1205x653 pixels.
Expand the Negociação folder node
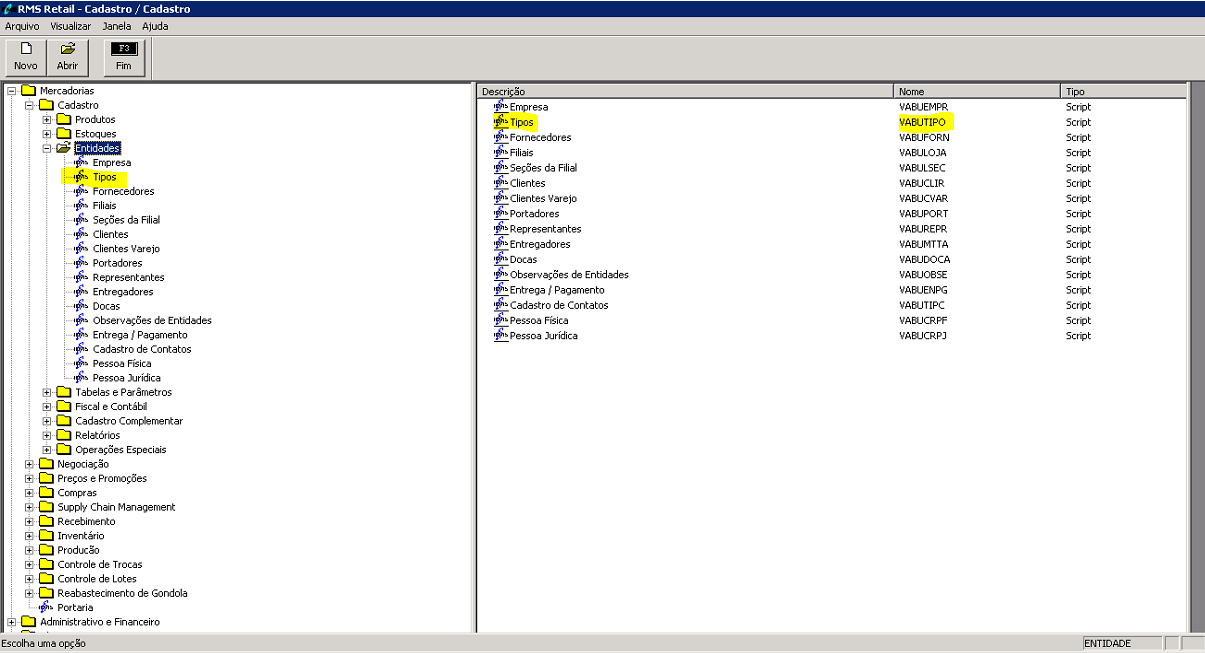click(x=30, y=464)
